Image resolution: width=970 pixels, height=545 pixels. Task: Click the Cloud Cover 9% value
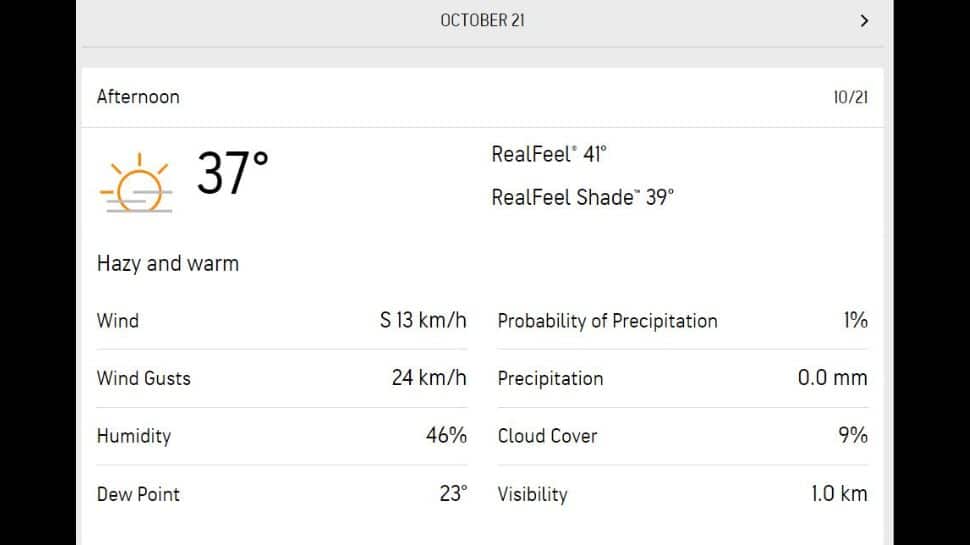pos(853,436)
